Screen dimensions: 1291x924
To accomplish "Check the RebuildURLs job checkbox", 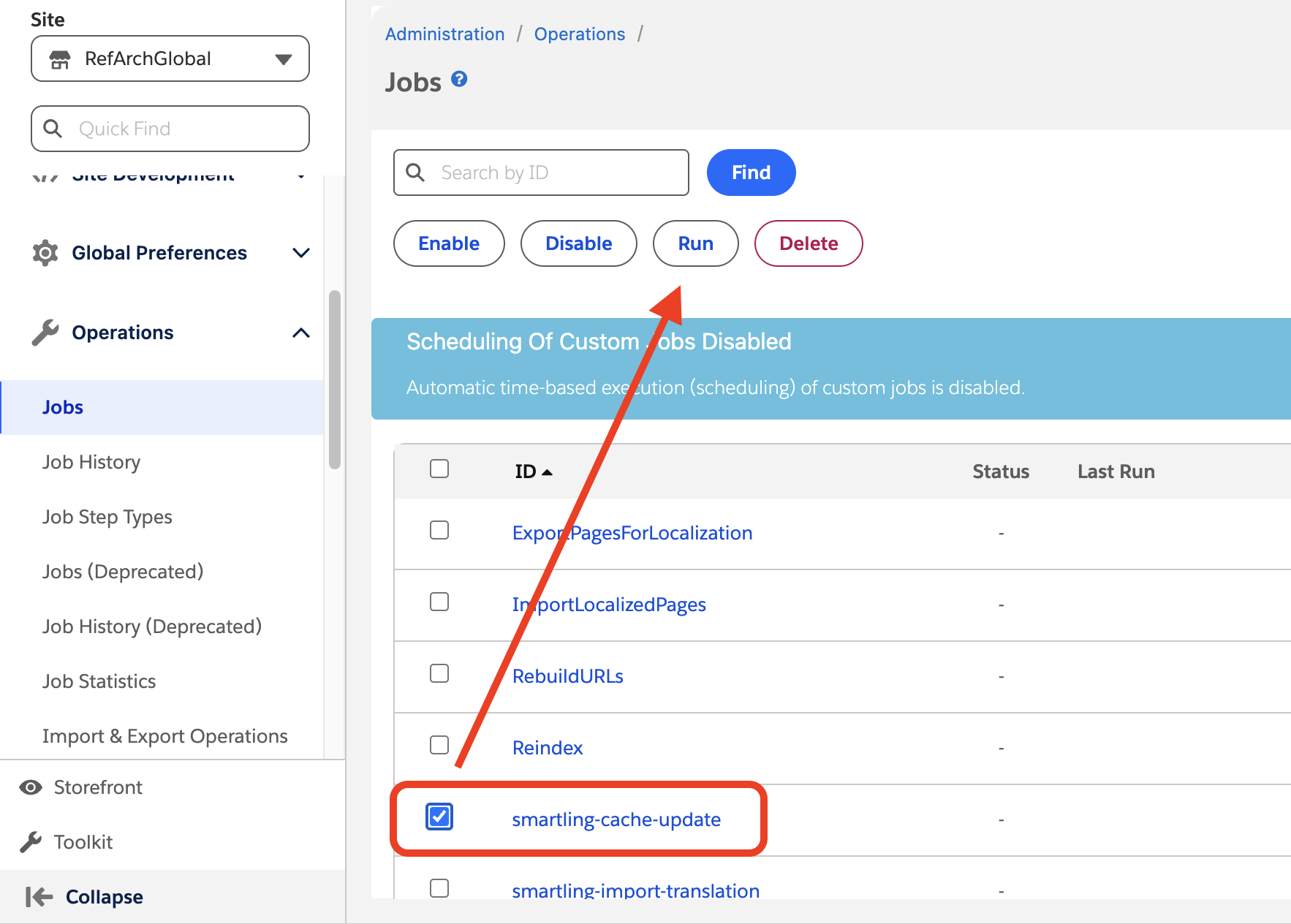I will 439,673.
